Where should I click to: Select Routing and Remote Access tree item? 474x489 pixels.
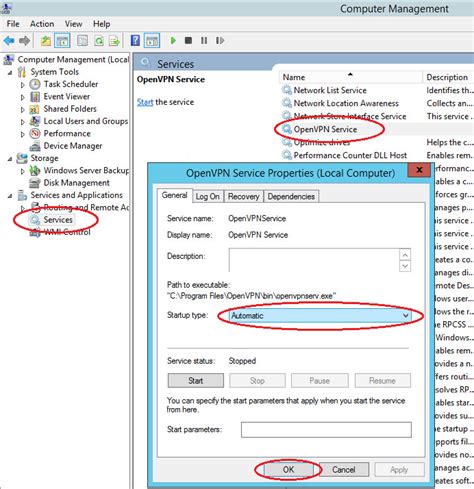pyautogui.click(x=86, y=207)
